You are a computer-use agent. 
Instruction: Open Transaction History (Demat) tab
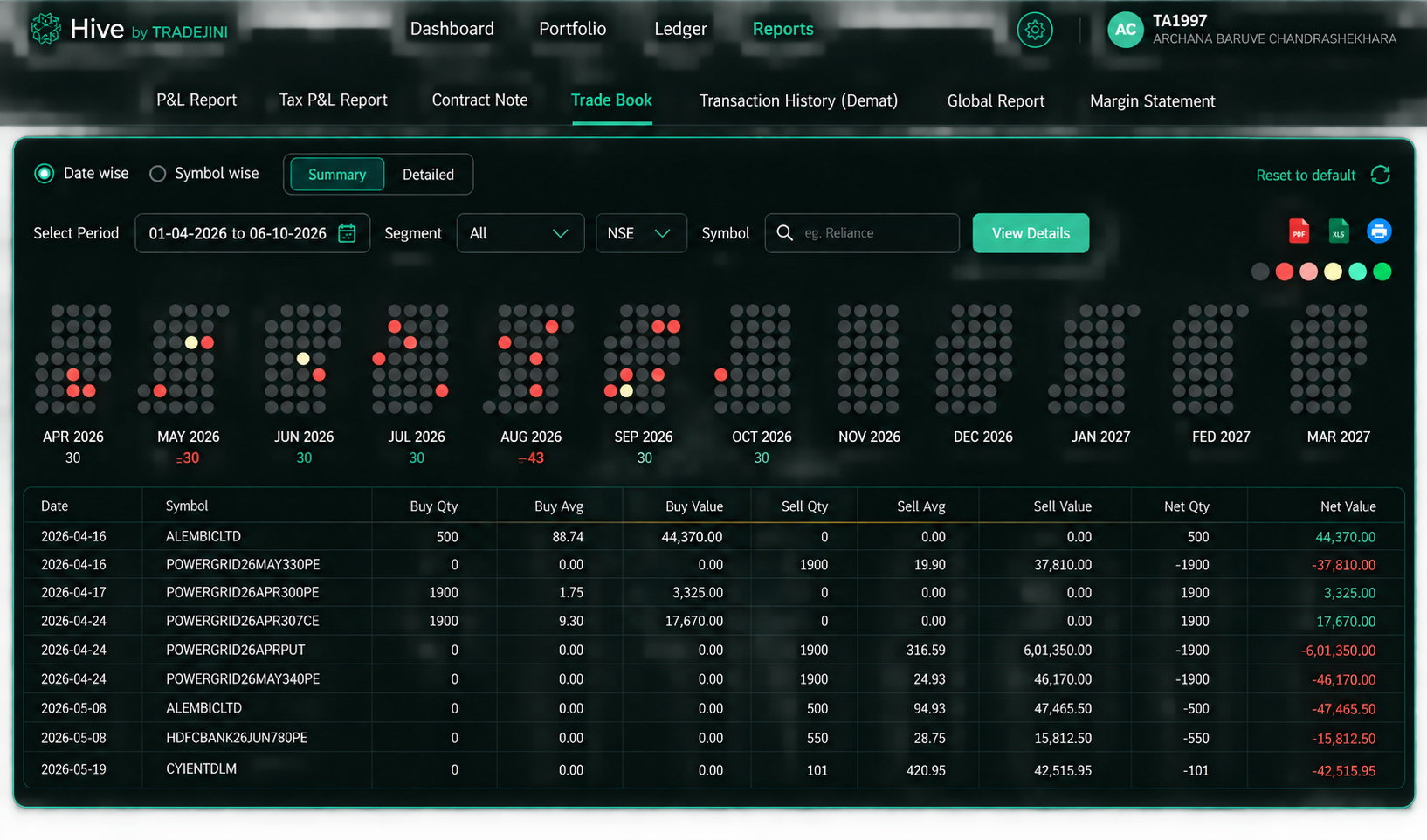coord(798,100)
